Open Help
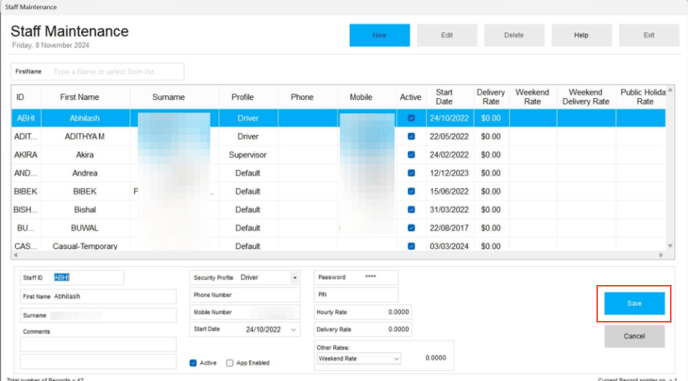 tap(581, 35)
